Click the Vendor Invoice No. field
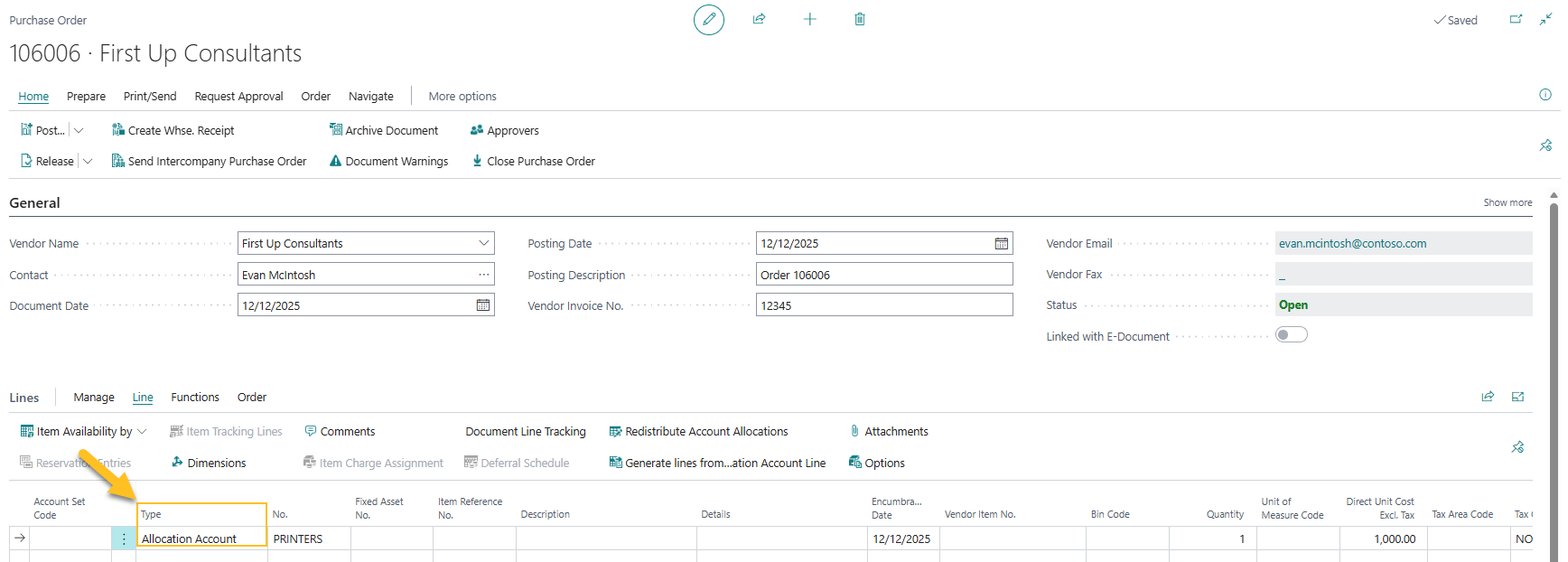Screen dimensions: 1568x562 (x=882, y=305)
